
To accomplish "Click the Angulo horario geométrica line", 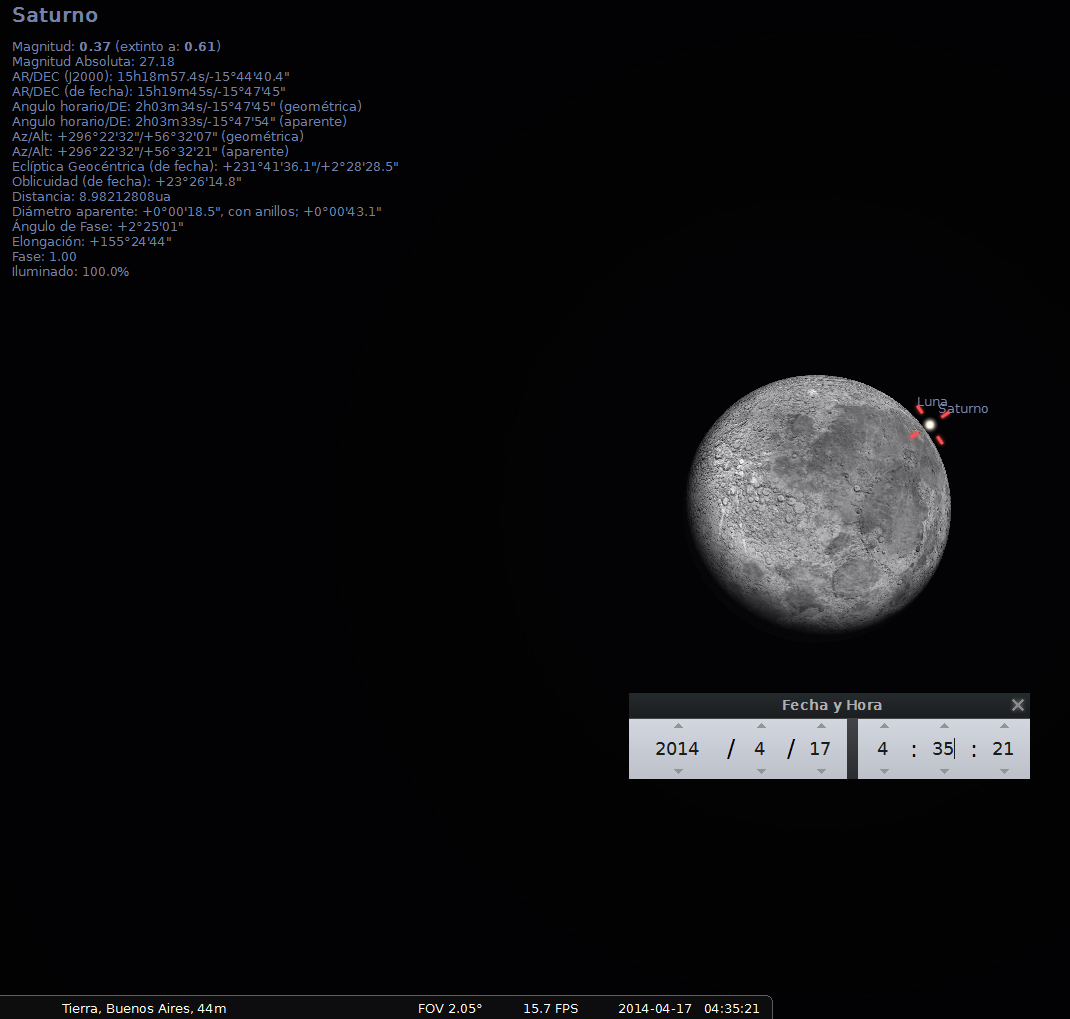I will [x=187, y=106].
